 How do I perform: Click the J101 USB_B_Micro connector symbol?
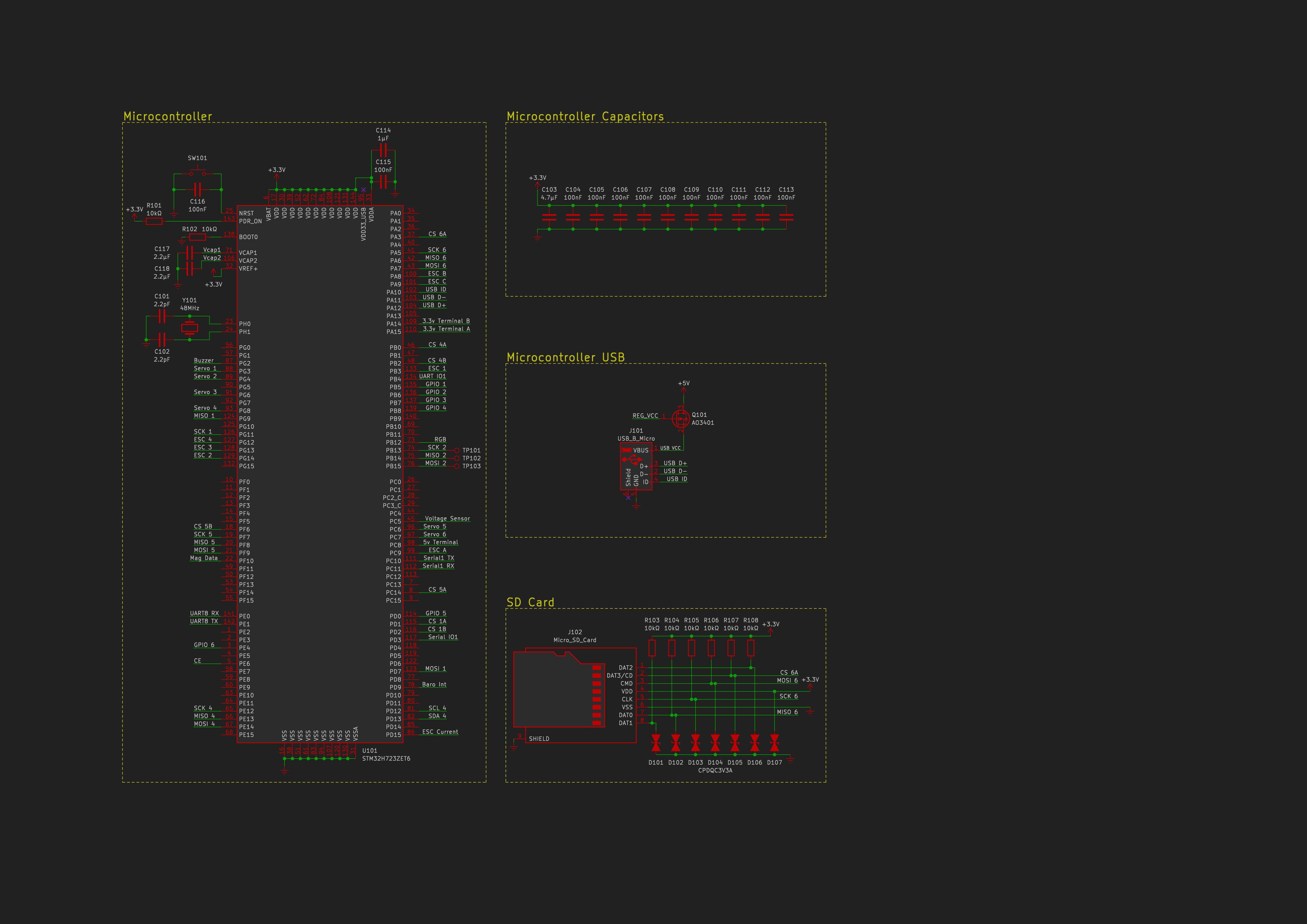pos(636,466)
